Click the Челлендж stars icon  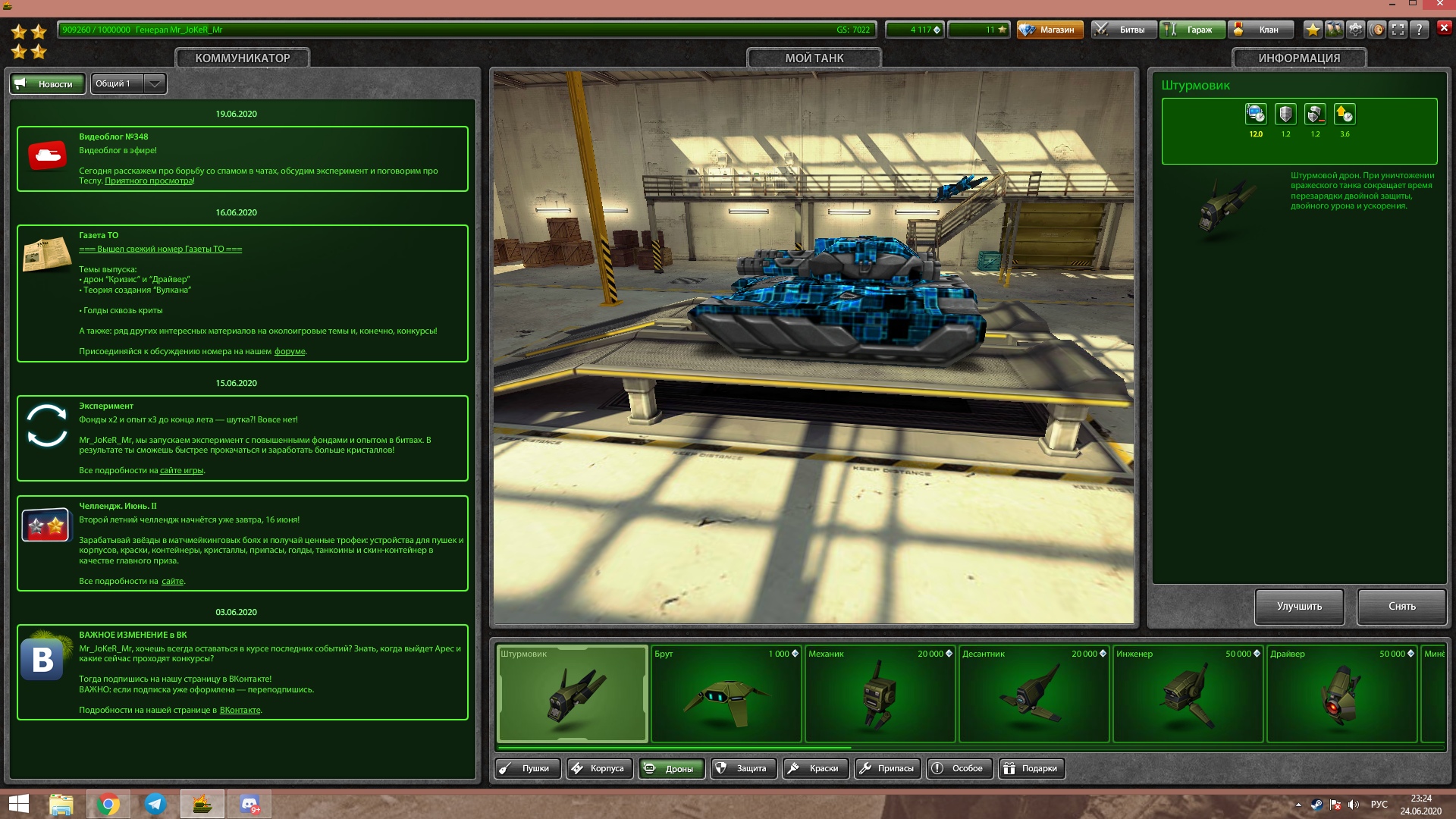click(45, 525)
